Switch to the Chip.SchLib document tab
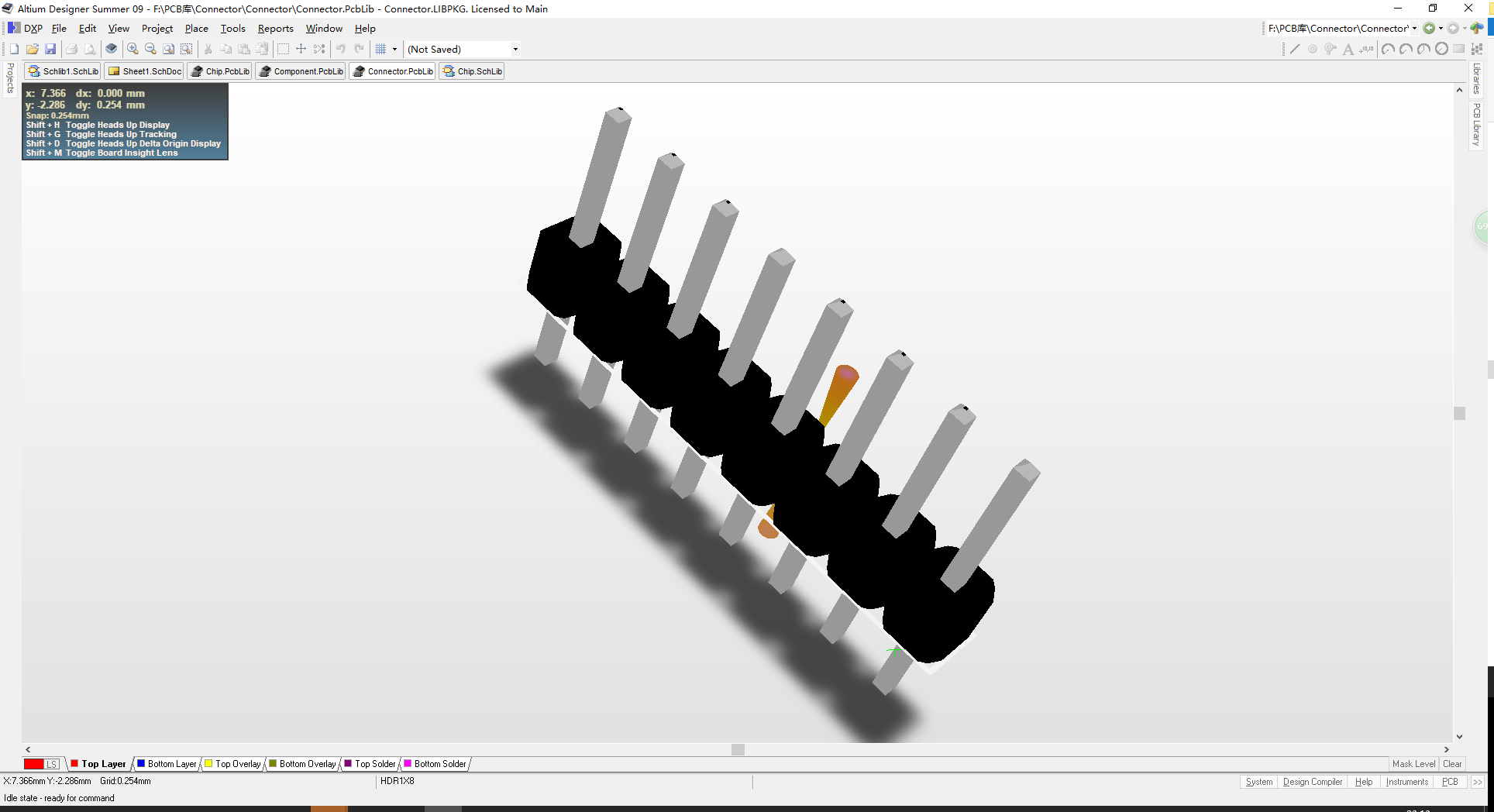This screenshot has height=812, width=1494. pyautogui.click(x=472, y=71)
